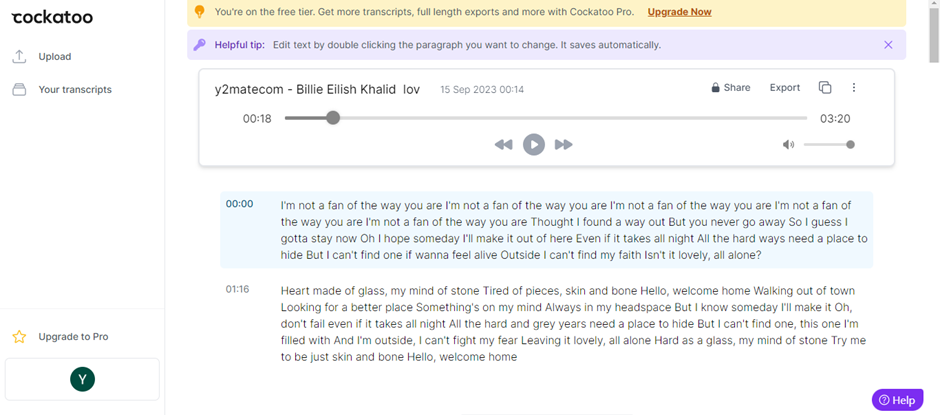This screenshot has width=940, height=415.
Task: Dismiss the helpful tip banner
Action: (x=888, y=45)
